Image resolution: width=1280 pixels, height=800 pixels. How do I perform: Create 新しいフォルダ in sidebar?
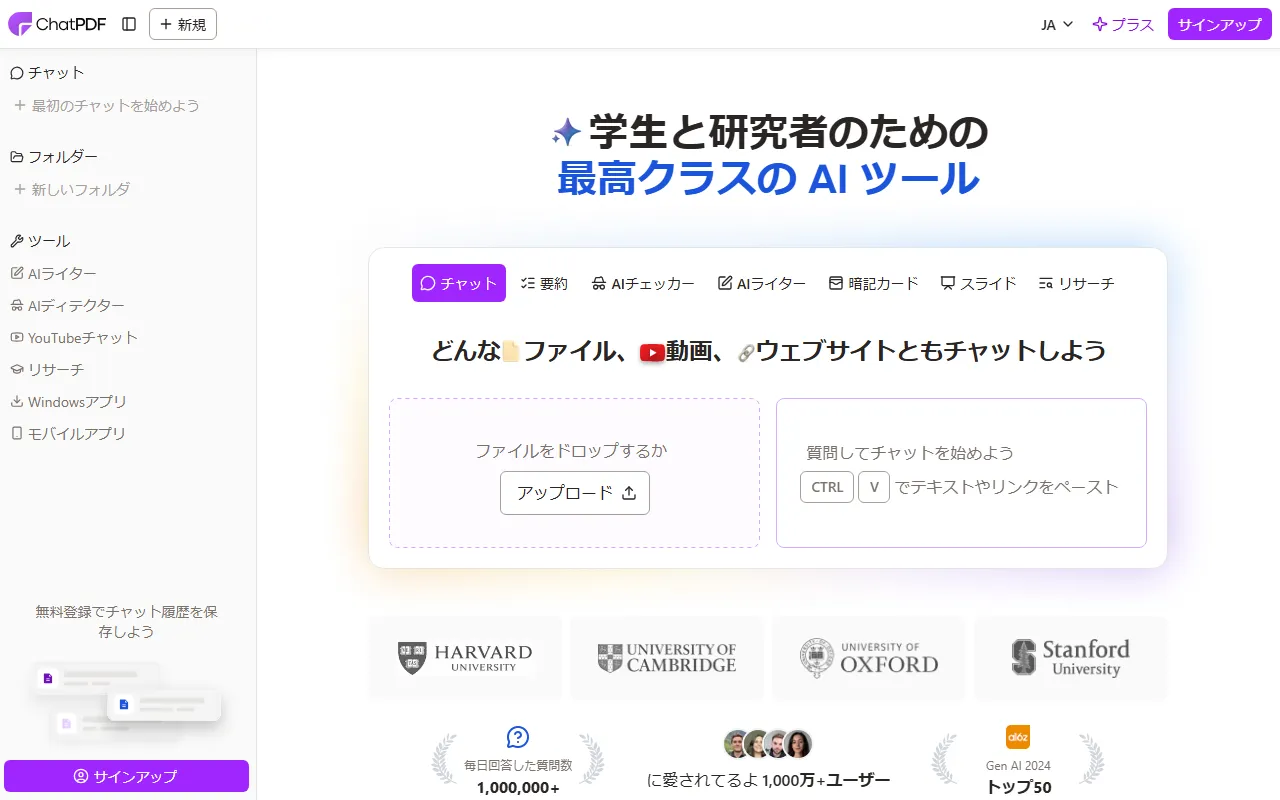72,189
